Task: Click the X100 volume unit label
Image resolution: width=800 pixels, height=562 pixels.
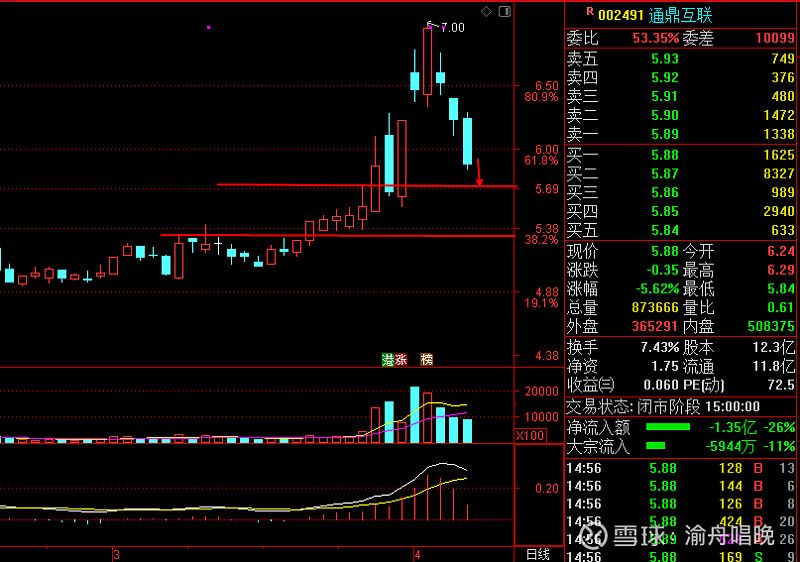Action: click(x=530, y=436)
